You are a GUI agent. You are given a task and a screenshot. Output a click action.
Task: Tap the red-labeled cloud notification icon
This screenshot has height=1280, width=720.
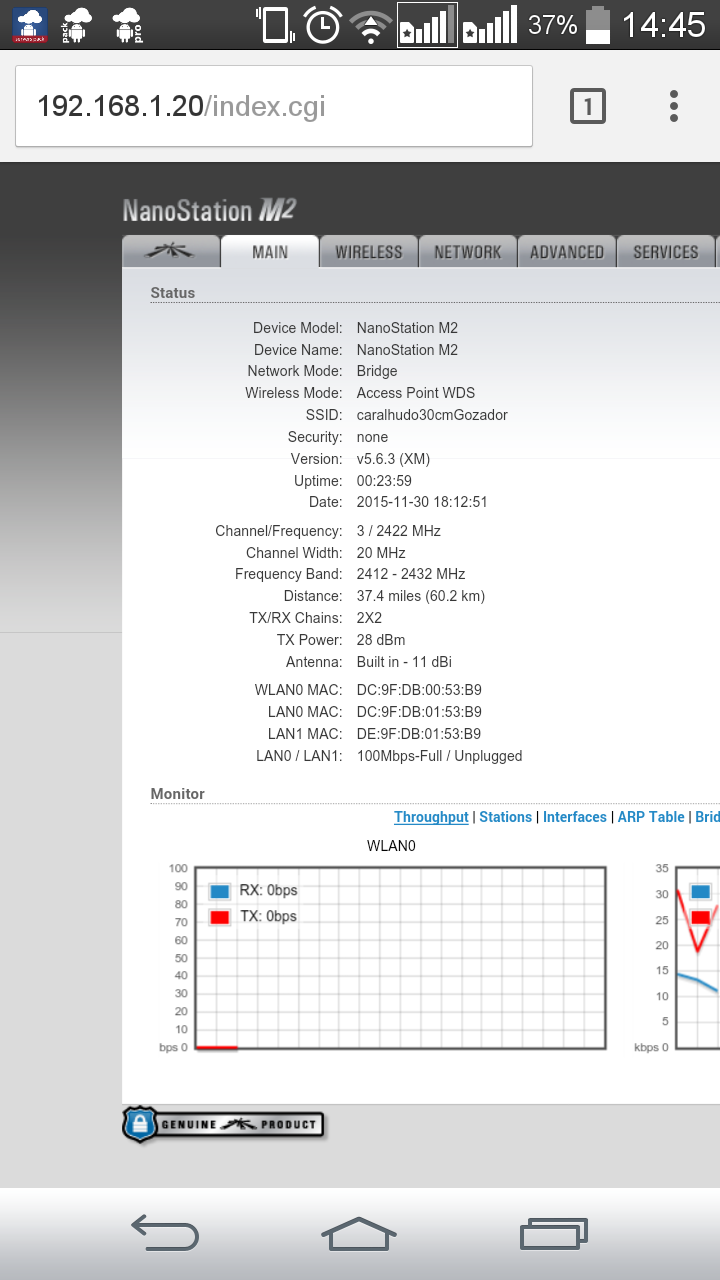point(29,25)
